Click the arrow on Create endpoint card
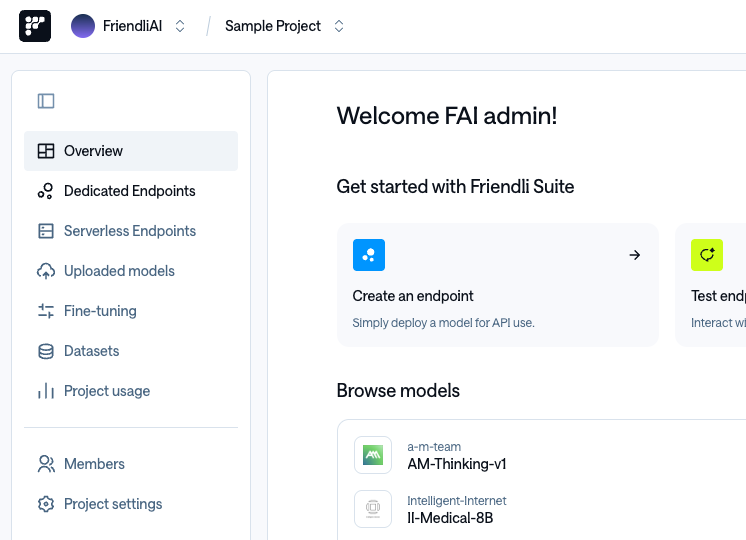Image resolution: width=746 pixels, height=540 pixels. (x=634, y=255)
